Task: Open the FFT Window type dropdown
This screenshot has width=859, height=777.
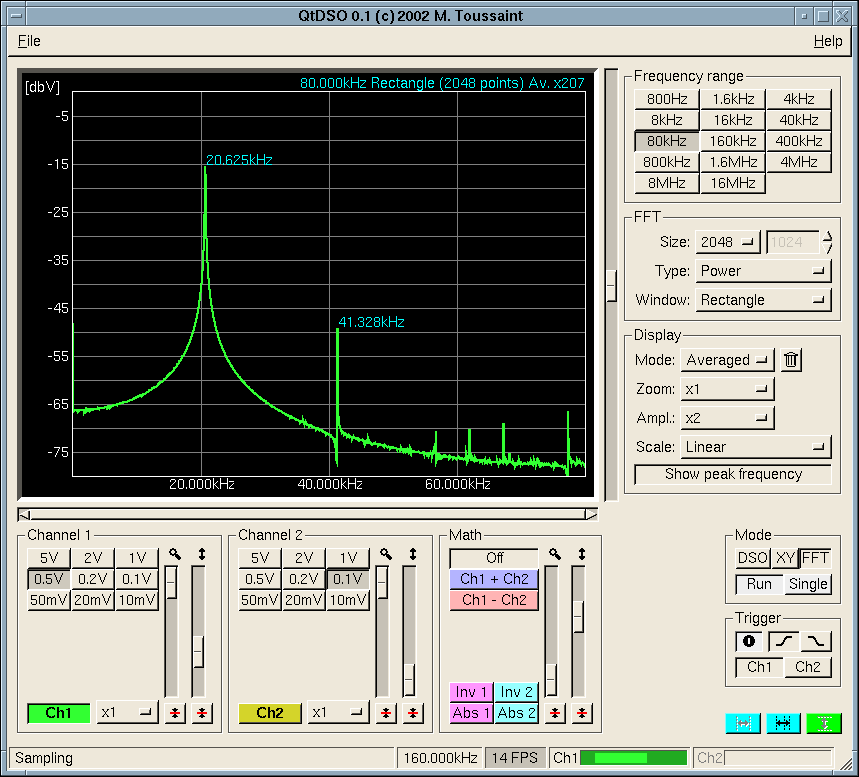Action: pos(763,300)
